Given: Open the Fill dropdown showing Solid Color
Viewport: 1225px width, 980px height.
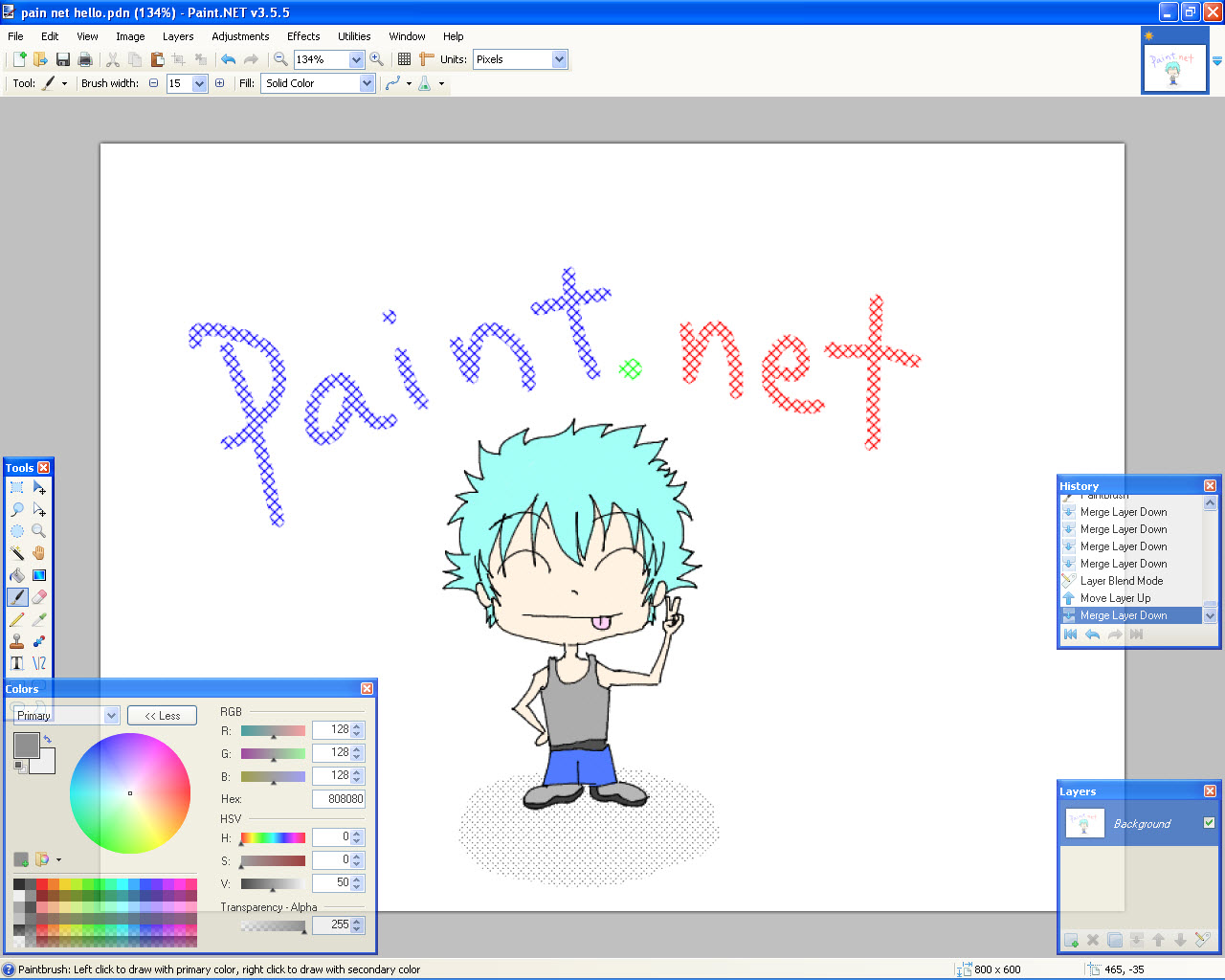Looking at the screenshot, I should coord(366,82).
